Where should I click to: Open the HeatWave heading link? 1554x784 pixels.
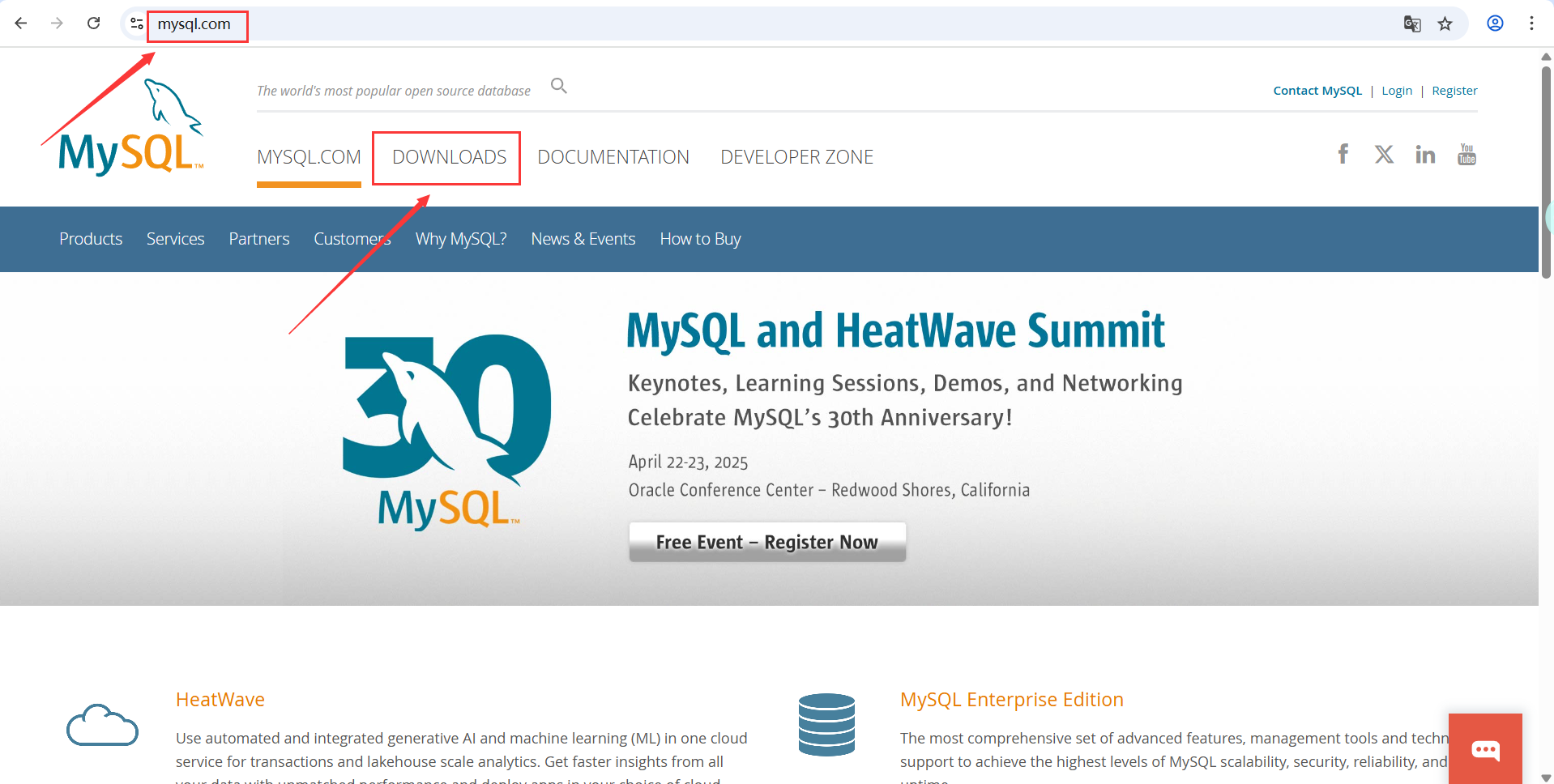coord(220,700)
